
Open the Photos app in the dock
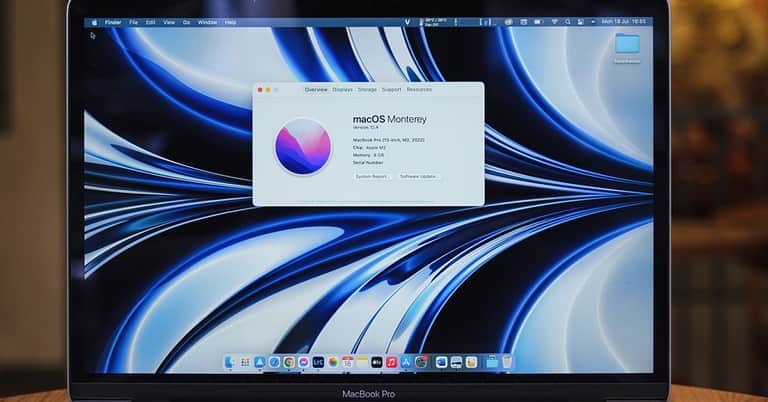tap(333, 362)
